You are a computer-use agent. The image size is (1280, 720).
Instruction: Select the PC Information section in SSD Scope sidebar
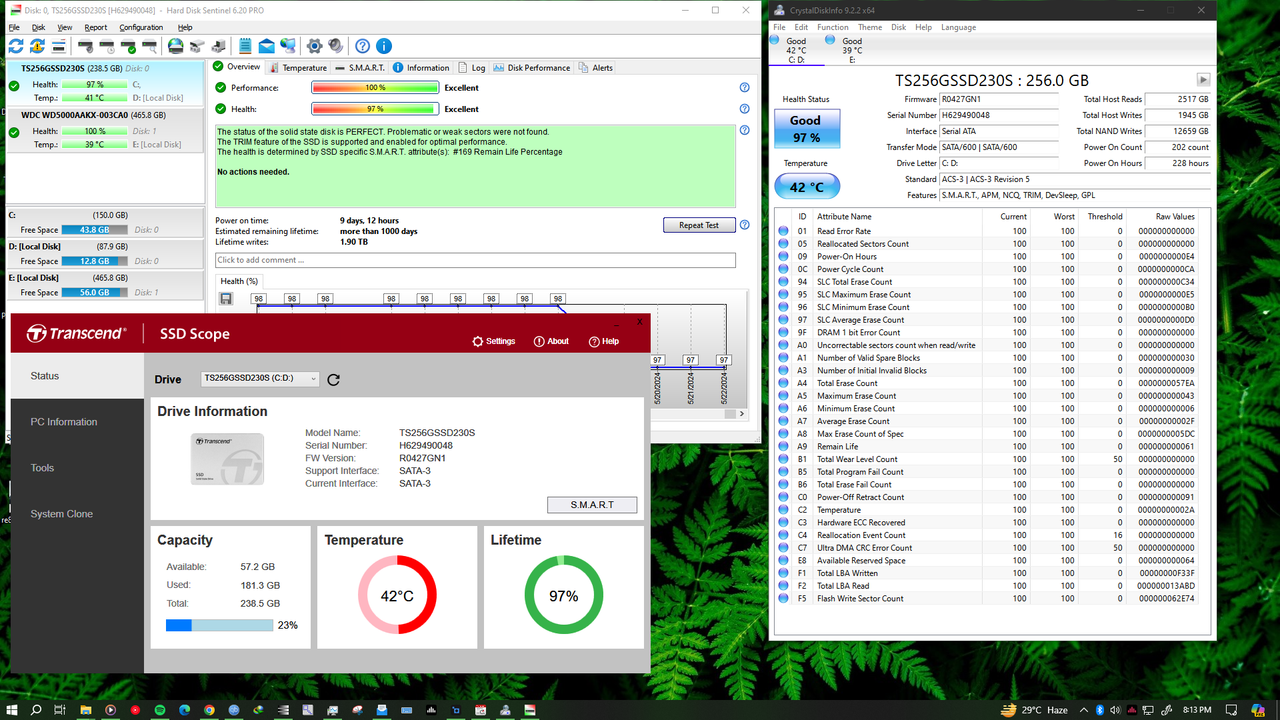(x=77, y=422)
